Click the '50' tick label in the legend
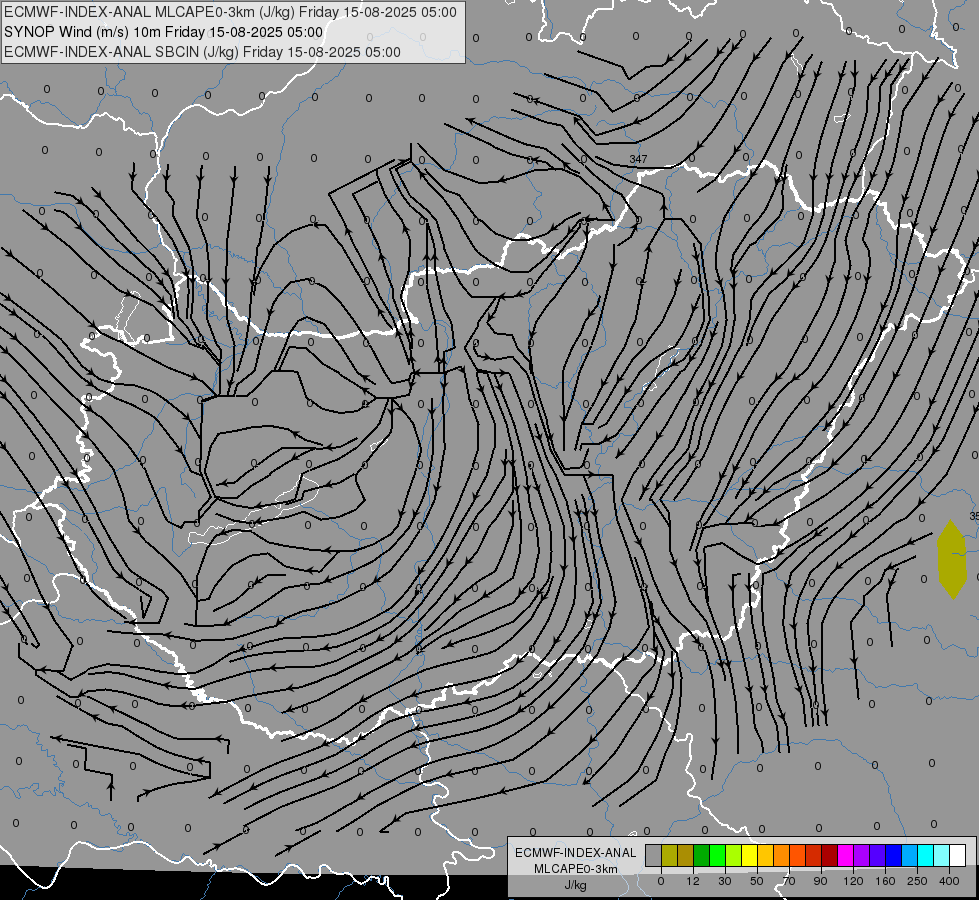This screenshot has width=979, height=900. 757,881
